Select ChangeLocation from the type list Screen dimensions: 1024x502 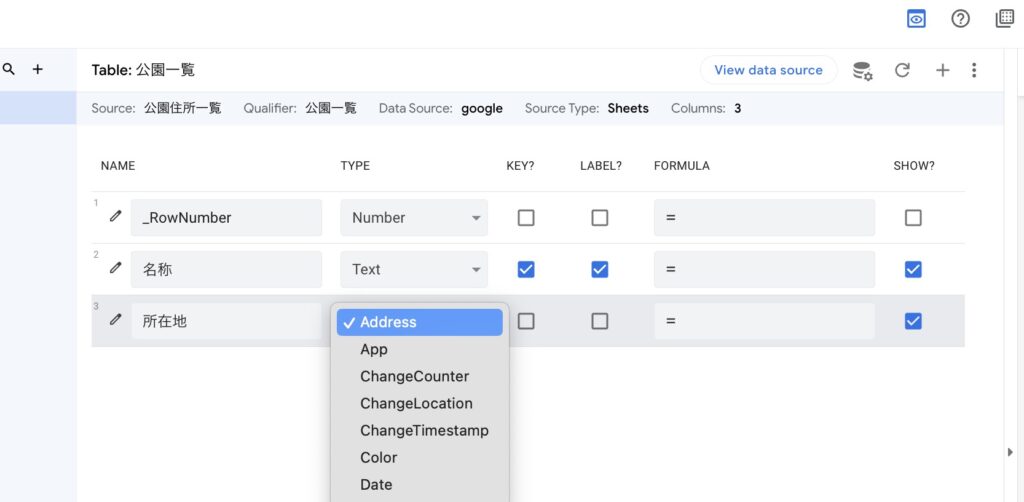point(416,403)
